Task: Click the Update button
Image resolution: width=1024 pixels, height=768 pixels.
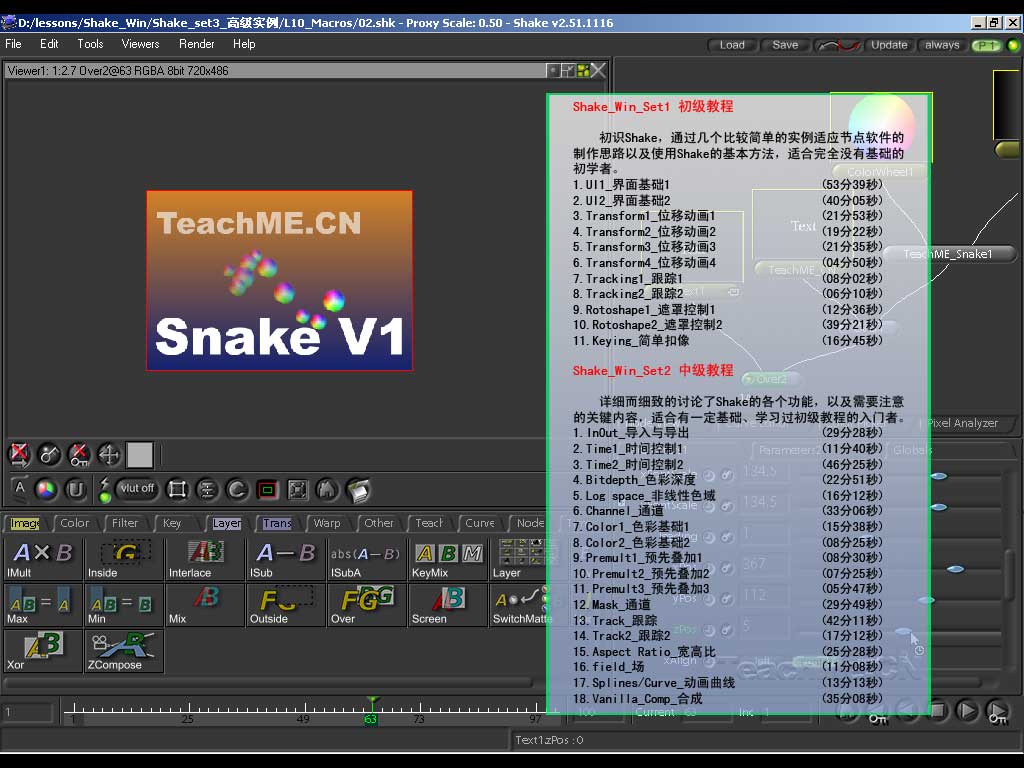Action: (x=889, y=45)
